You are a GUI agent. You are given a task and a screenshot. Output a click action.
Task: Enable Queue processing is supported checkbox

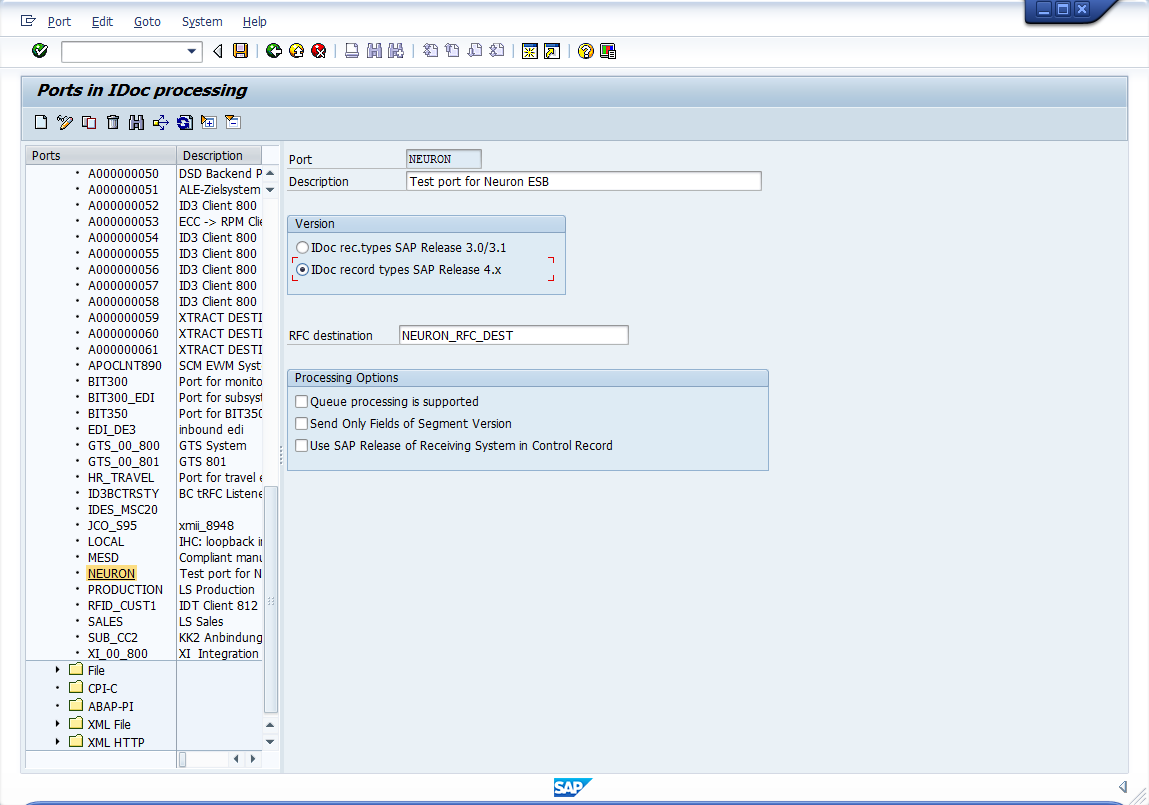point(301,401)
